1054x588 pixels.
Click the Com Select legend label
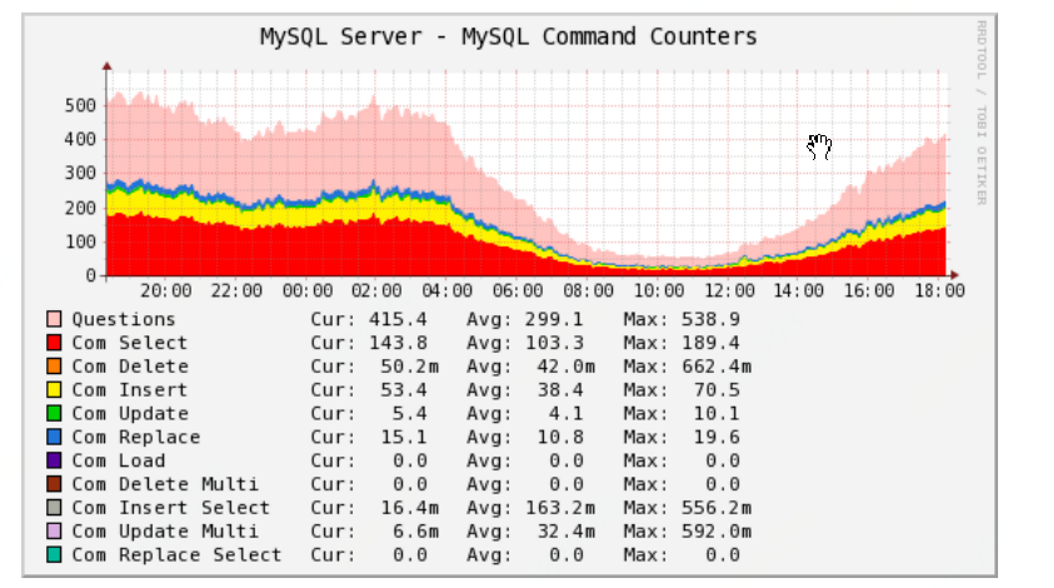pos(130,343)
